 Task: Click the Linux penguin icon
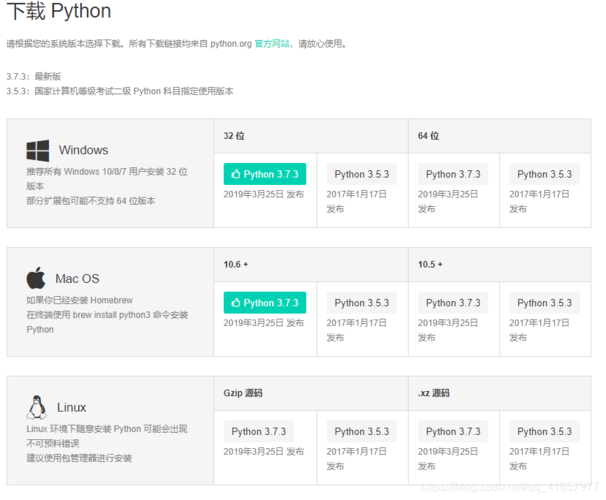(x=37, y=407)
